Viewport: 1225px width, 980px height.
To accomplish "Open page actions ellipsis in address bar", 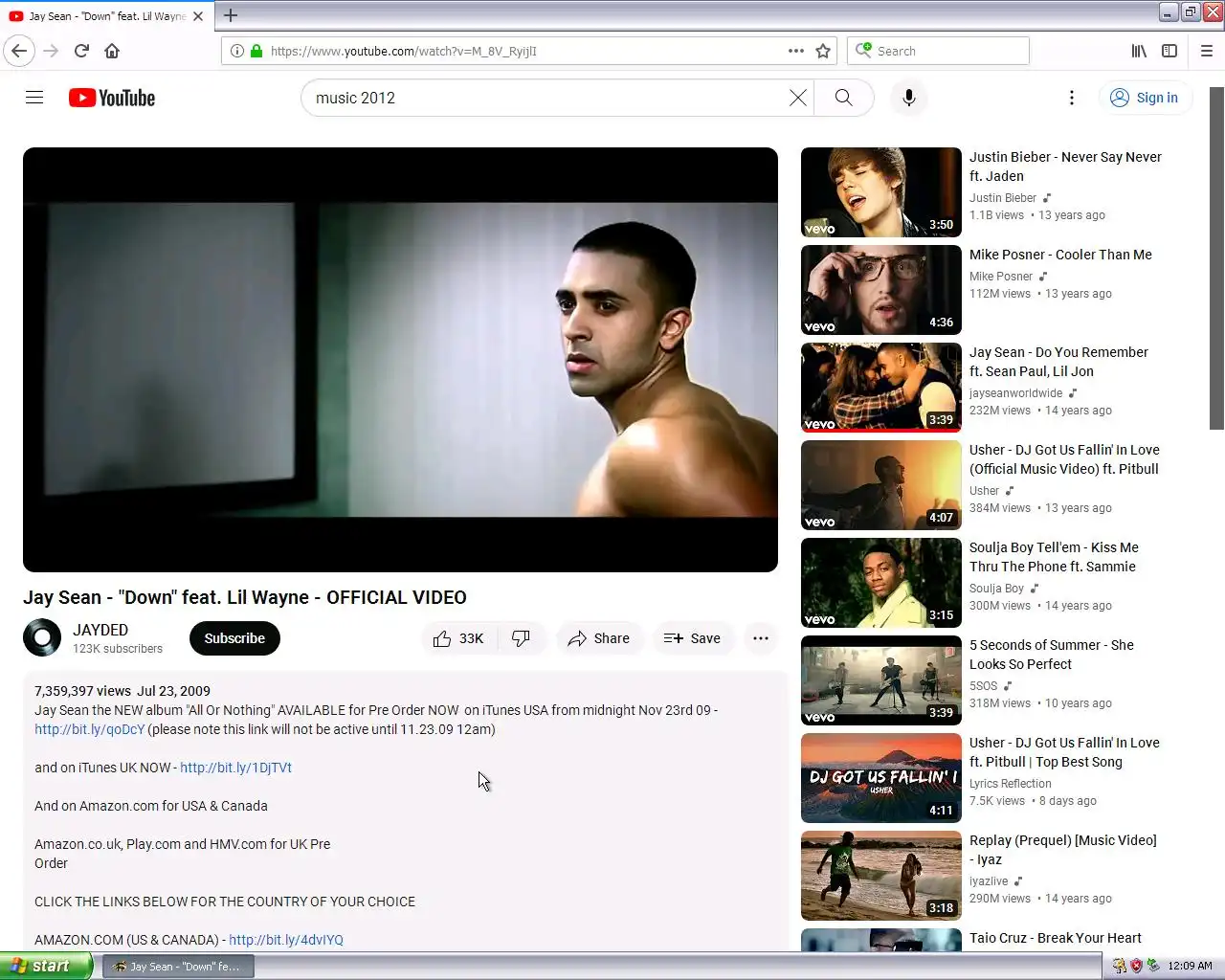I will click(796, 51).
